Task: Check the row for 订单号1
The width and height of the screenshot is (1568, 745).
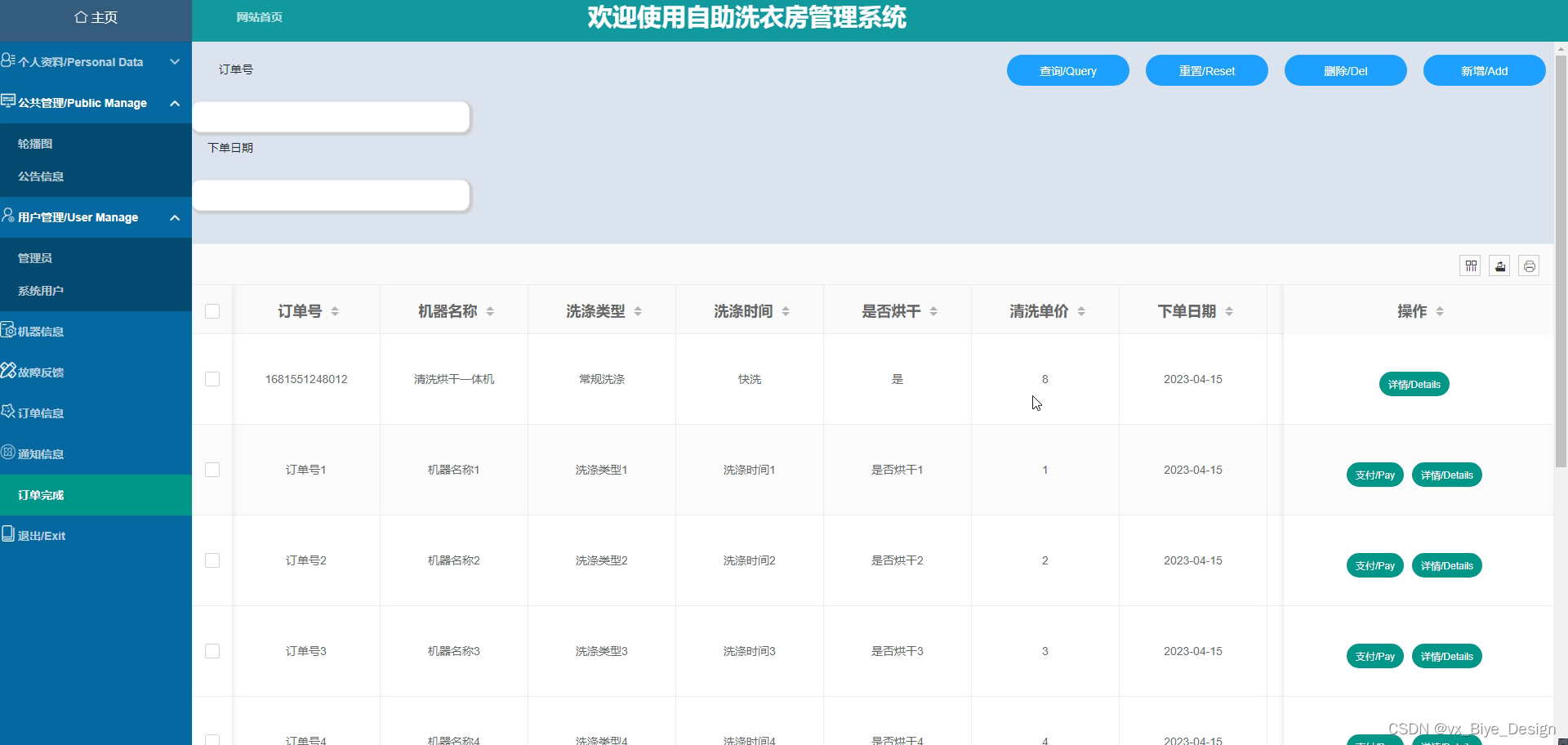Action: click(x=212, y=470)
